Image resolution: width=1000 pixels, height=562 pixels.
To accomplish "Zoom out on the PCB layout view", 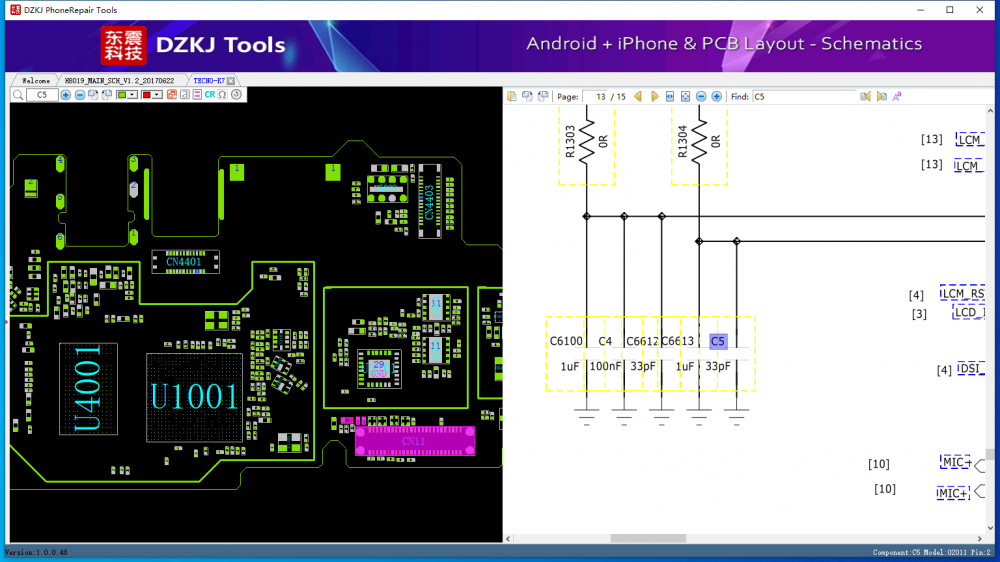I will (80, 94).
